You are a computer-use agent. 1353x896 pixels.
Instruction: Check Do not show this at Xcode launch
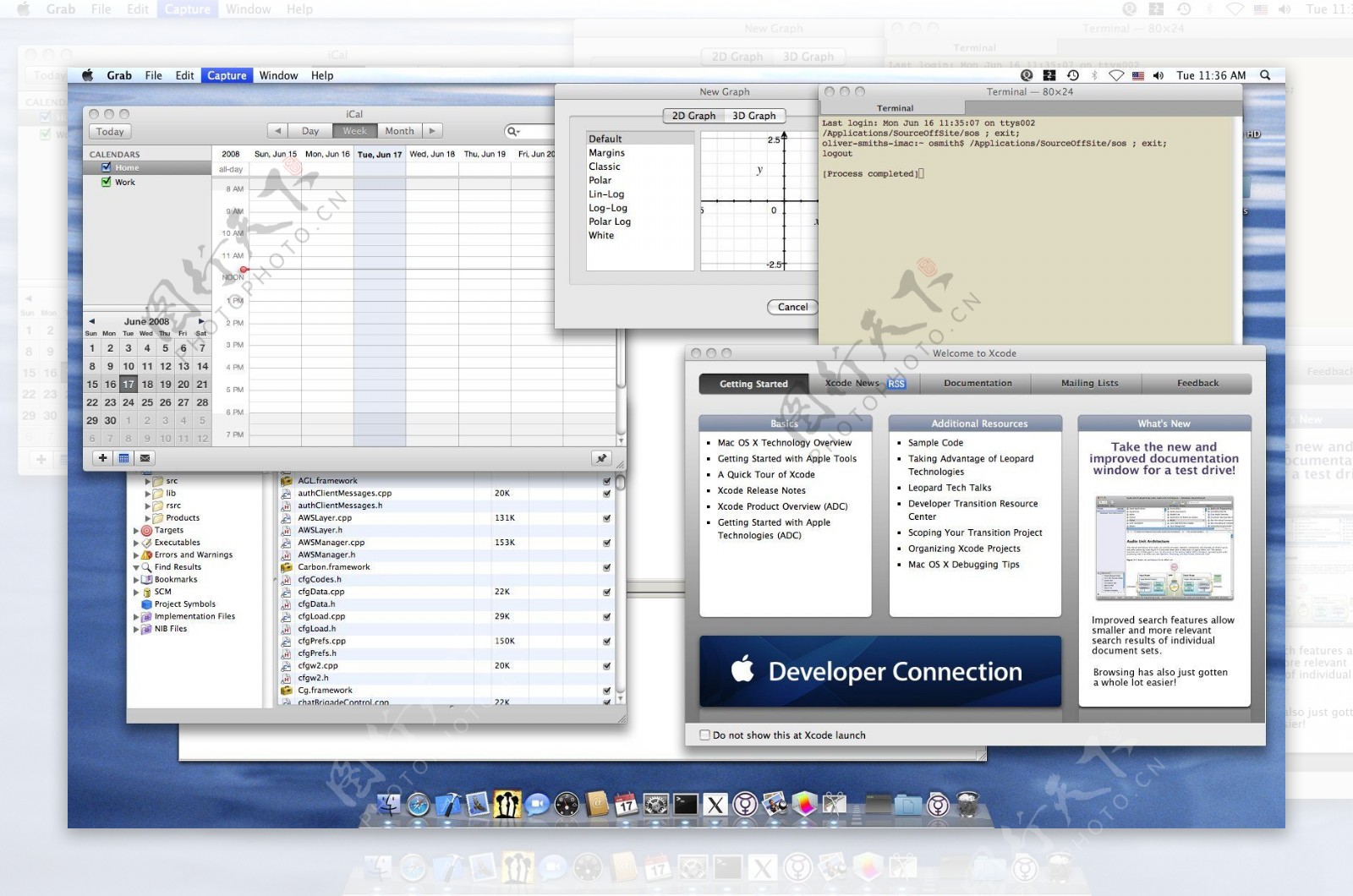(704, 735)
